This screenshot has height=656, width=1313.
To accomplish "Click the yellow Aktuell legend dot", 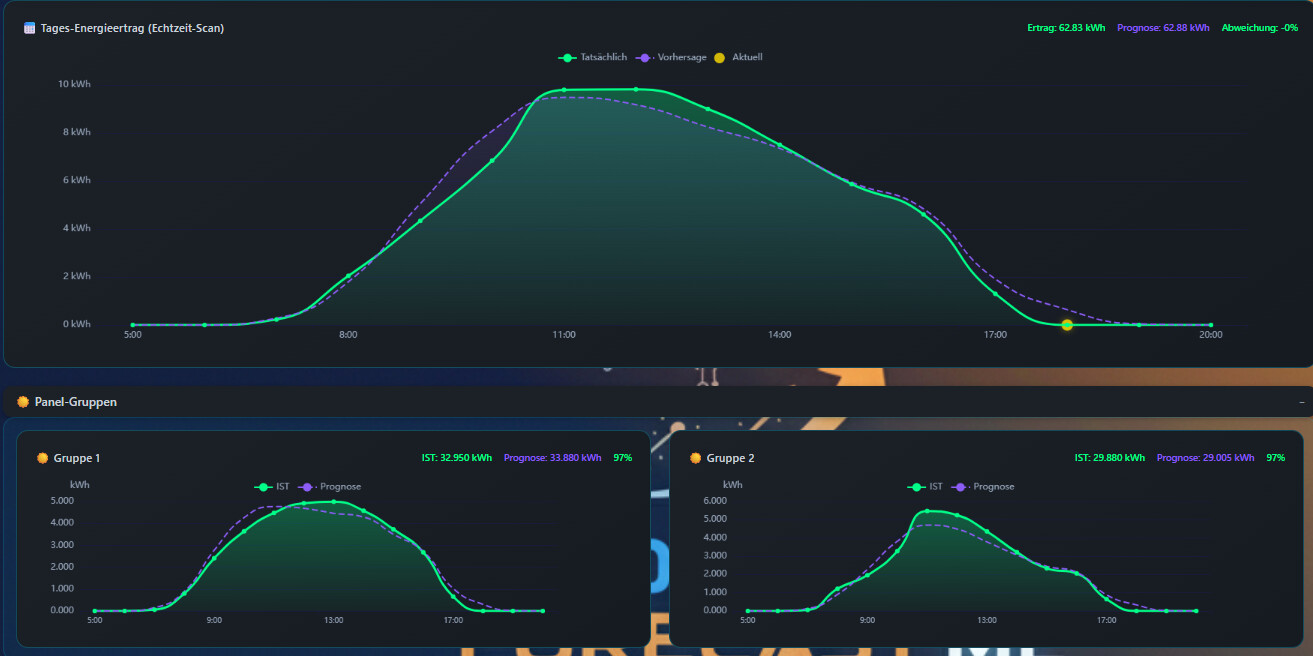I will (x=719, y=58).
